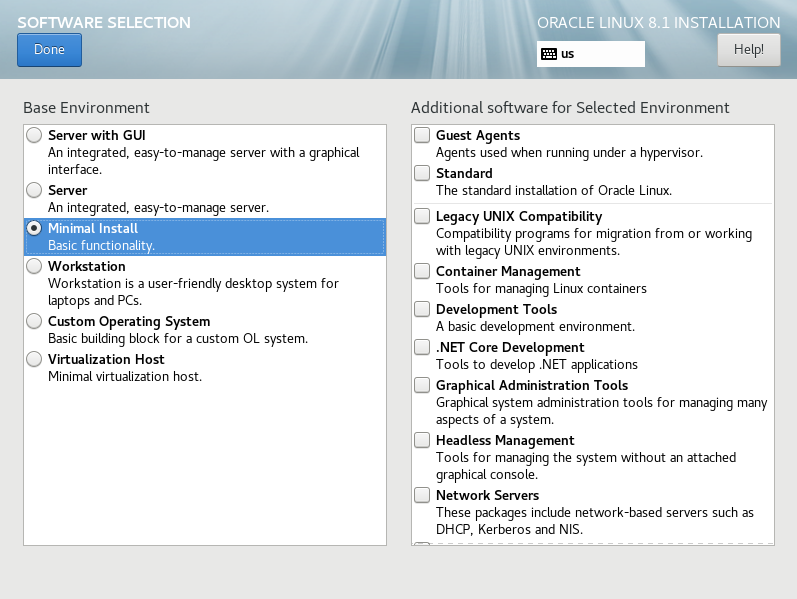Tick the Standard checkbox
The width and height of the screenshot is (797, 599).
(x=422, y=173)
